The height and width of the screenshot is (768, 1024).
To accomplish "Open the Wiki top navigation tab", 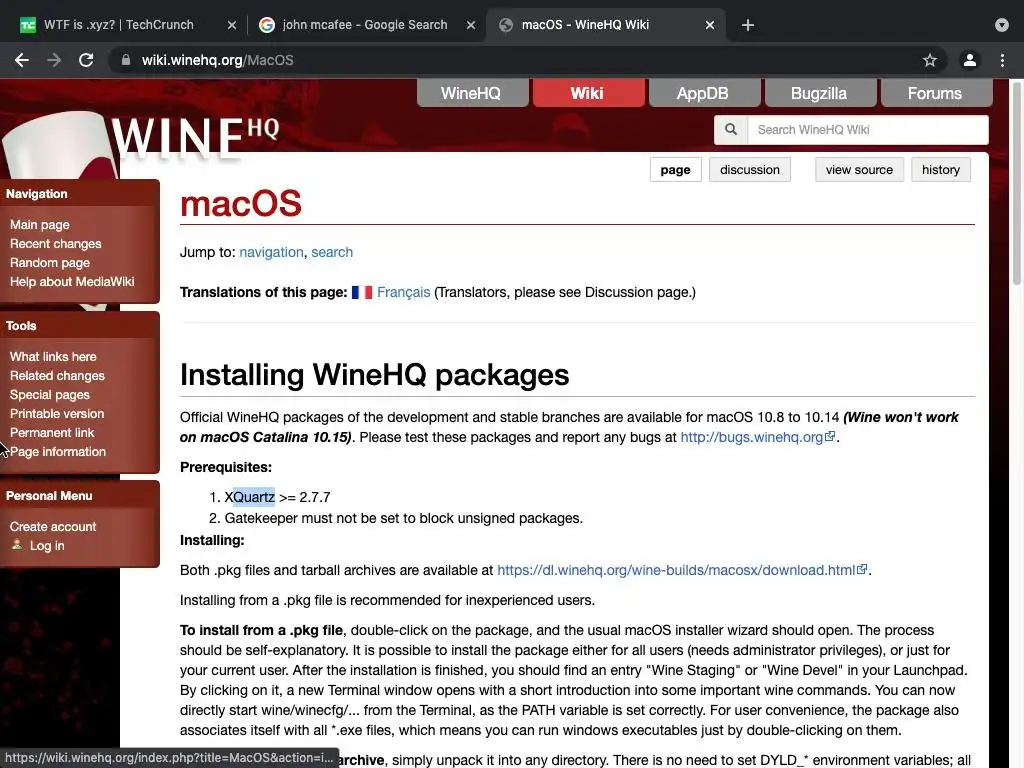I will point(587,93).
